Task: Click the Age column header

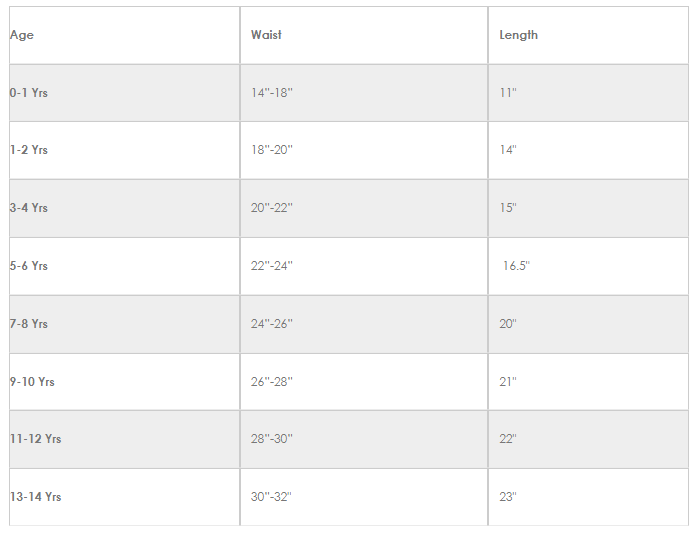Action: pos(22,35)
